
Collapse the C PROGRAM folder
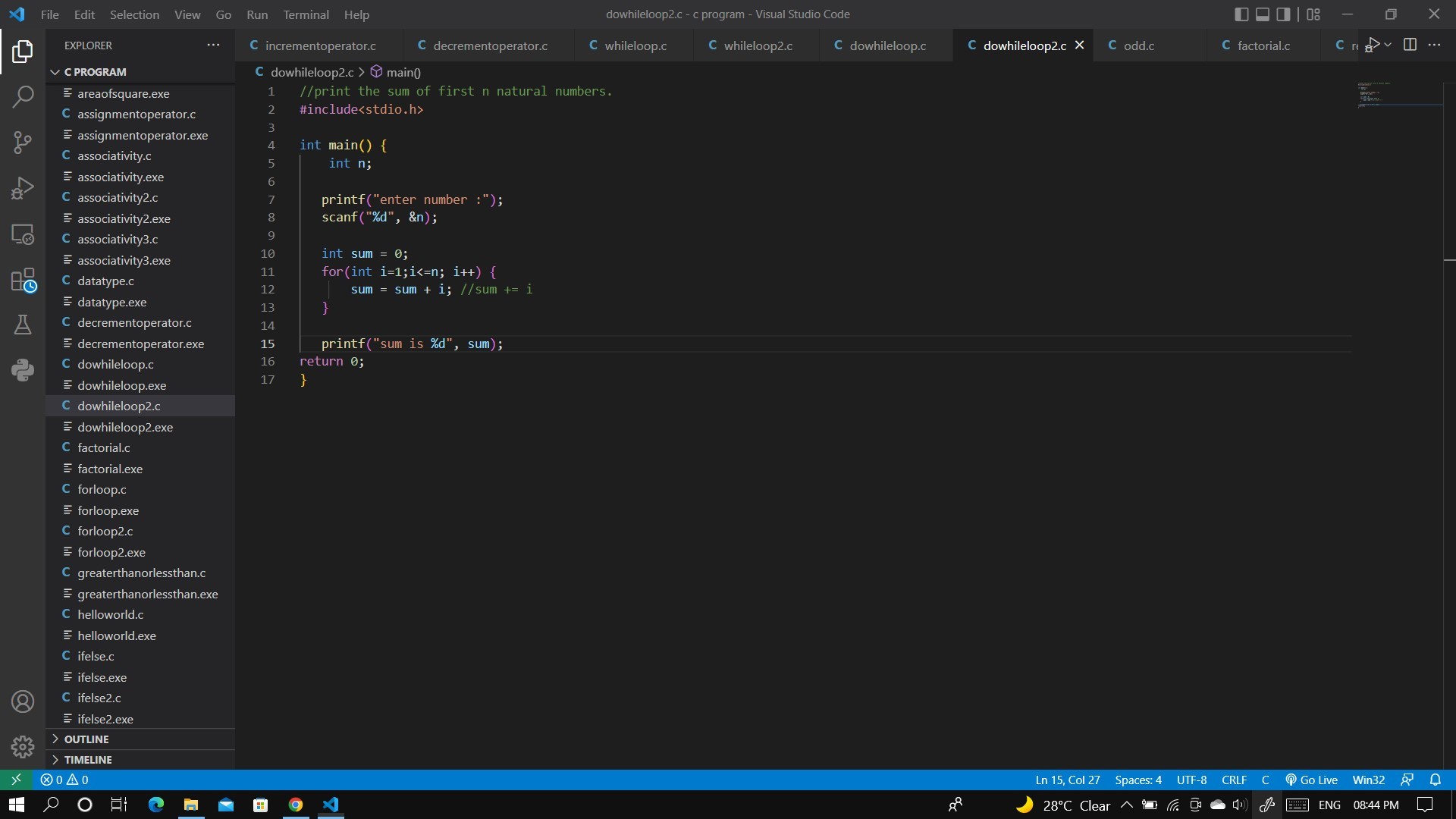pyautogui.click(x=95, y=72)
